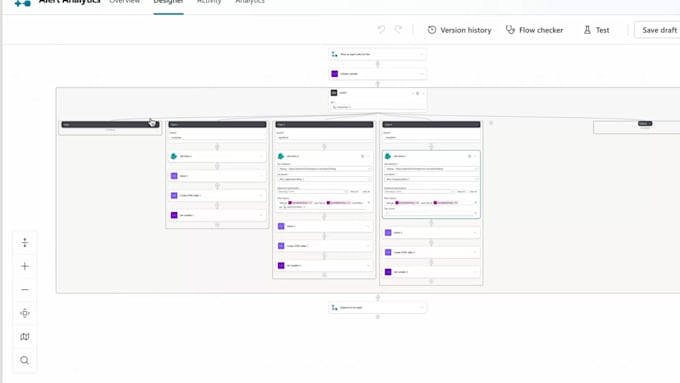Click the zoom out minus icon

[x=25, y=289]
